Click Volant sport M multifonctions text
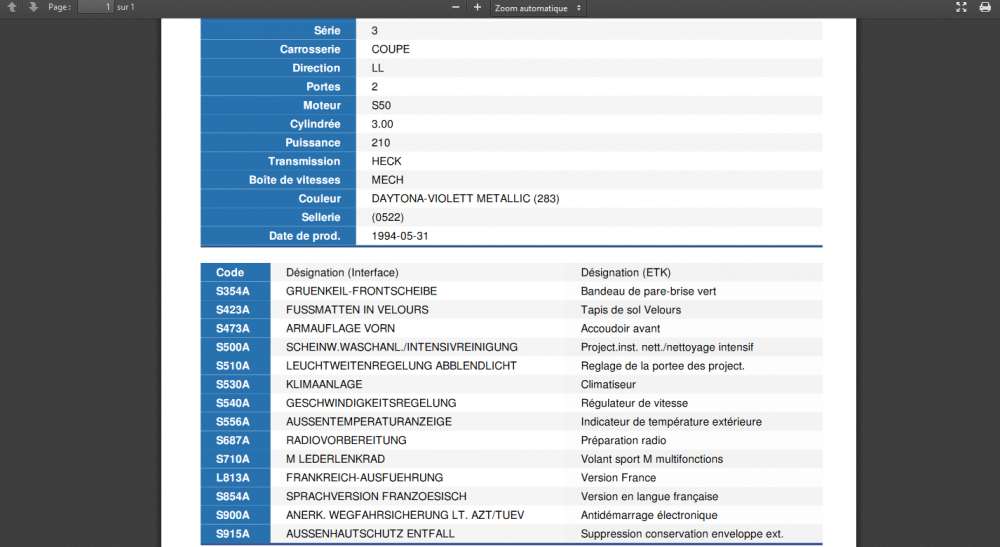The height and width of the screenshot is (547, 1000). (652, 459)
